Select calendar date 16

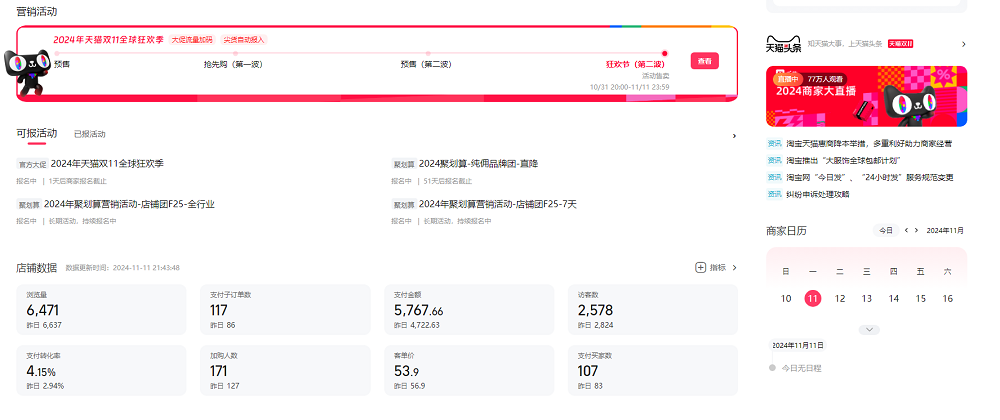click(948, 298)
